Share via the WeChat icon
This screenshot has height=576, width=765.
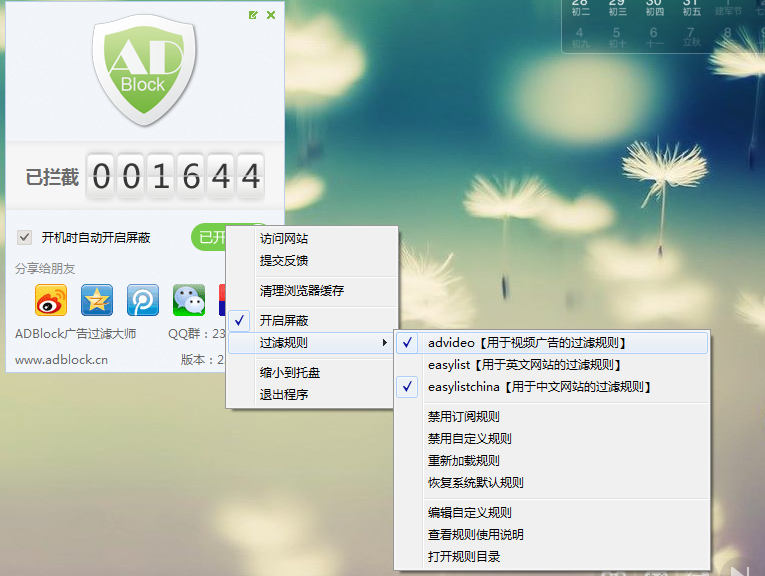point(189,300)
